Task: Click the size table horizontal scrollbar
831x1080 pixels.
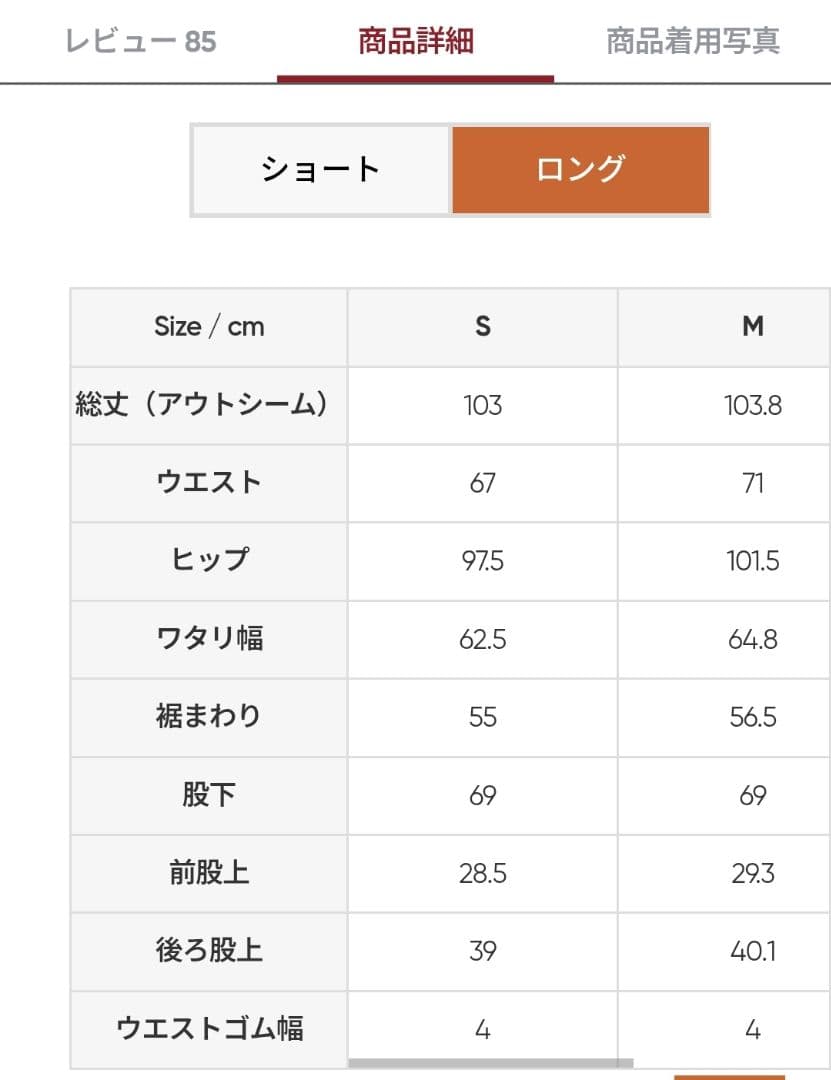Action: (490, 1063)
